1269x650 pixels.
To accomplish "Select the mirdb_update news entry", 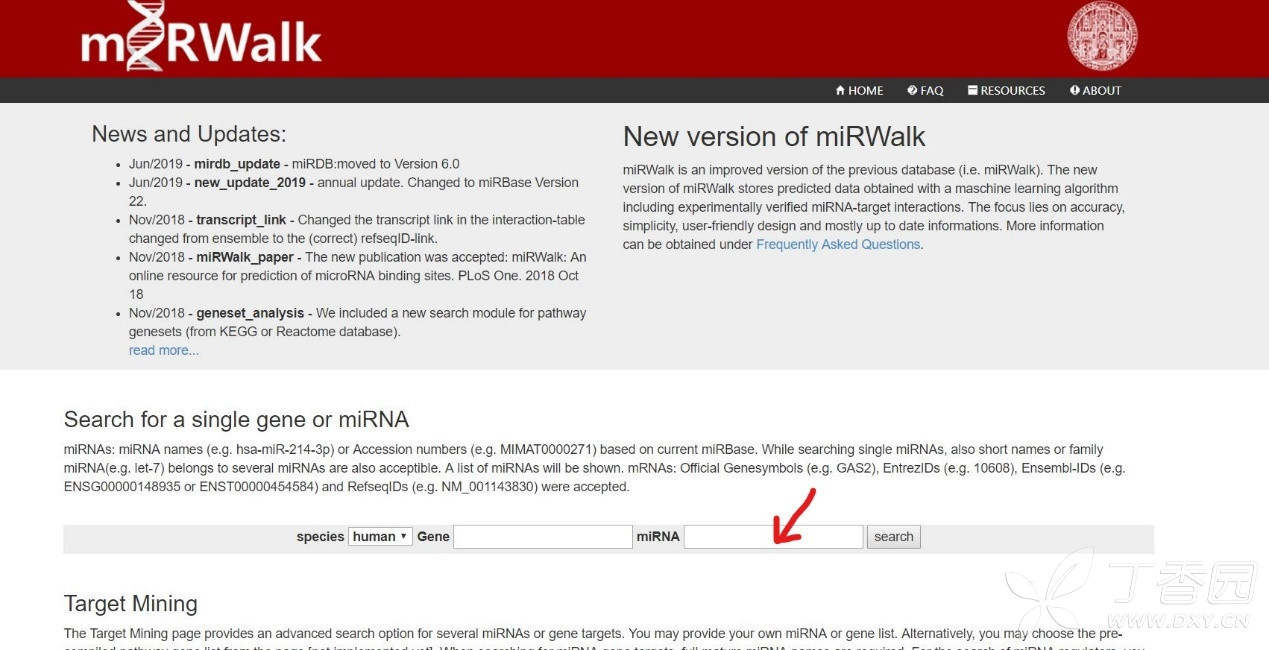I will (x=237, y=164).
